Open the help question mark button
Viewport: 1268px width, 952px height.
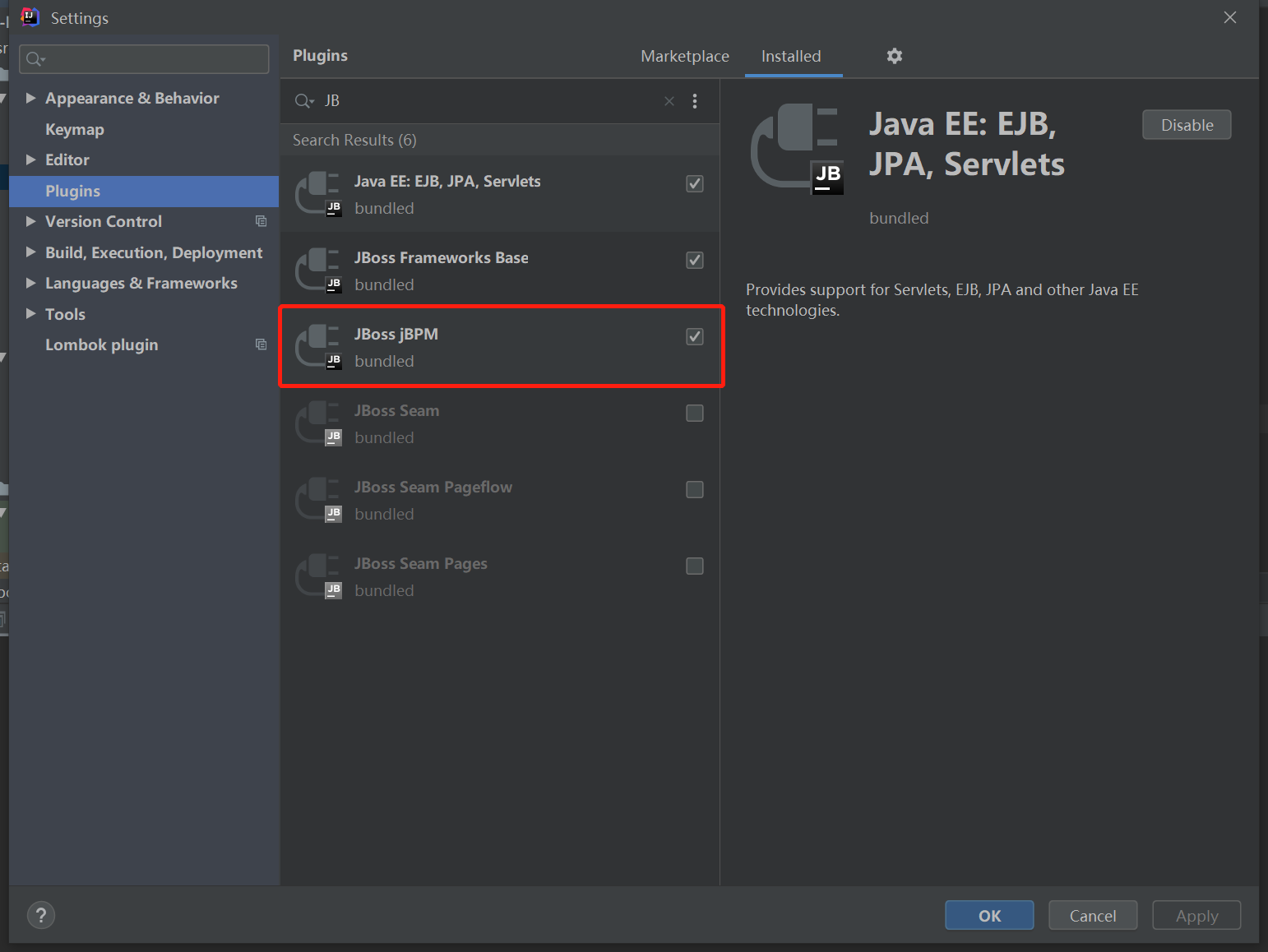41,915
